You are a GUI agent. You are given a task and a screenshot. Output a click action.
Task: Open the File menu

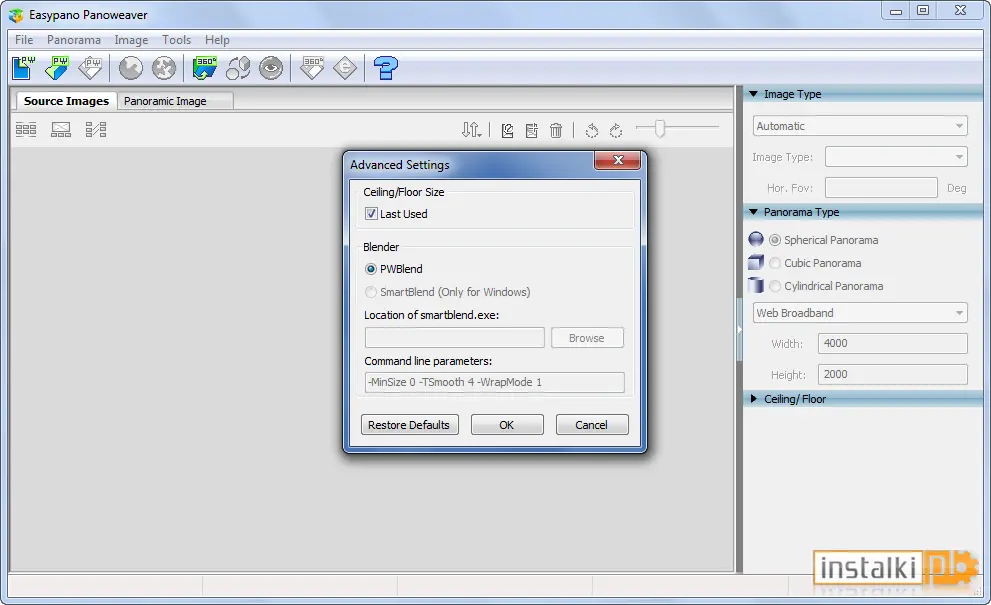24,40
